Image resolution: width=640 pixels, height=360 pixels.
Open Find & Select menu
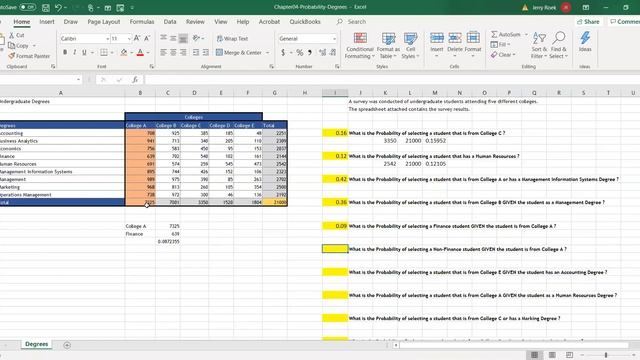pyautogui.click(x=558, y=45)
